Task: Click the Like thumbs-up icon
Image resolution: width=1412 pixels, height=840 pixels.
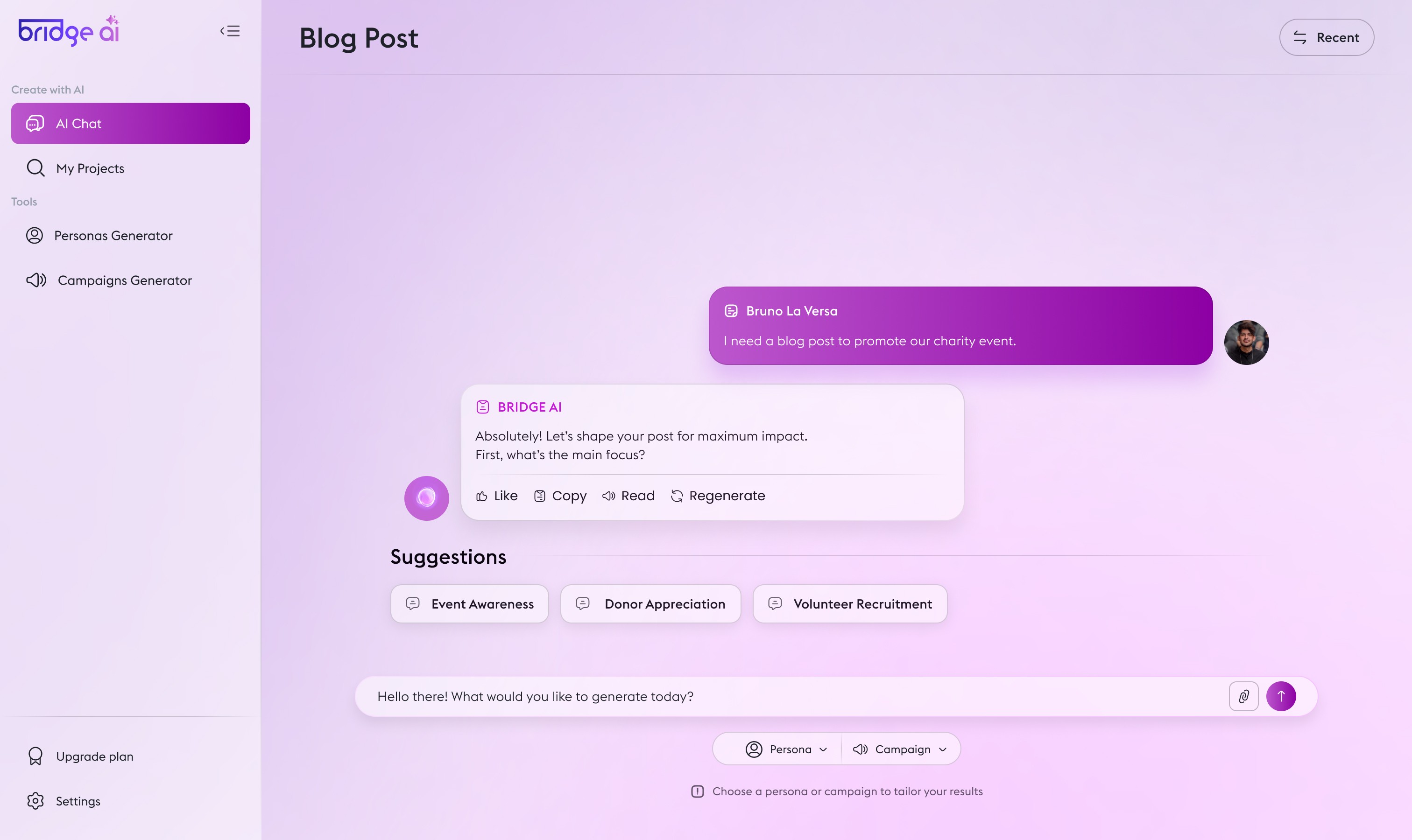Action: 482,497
